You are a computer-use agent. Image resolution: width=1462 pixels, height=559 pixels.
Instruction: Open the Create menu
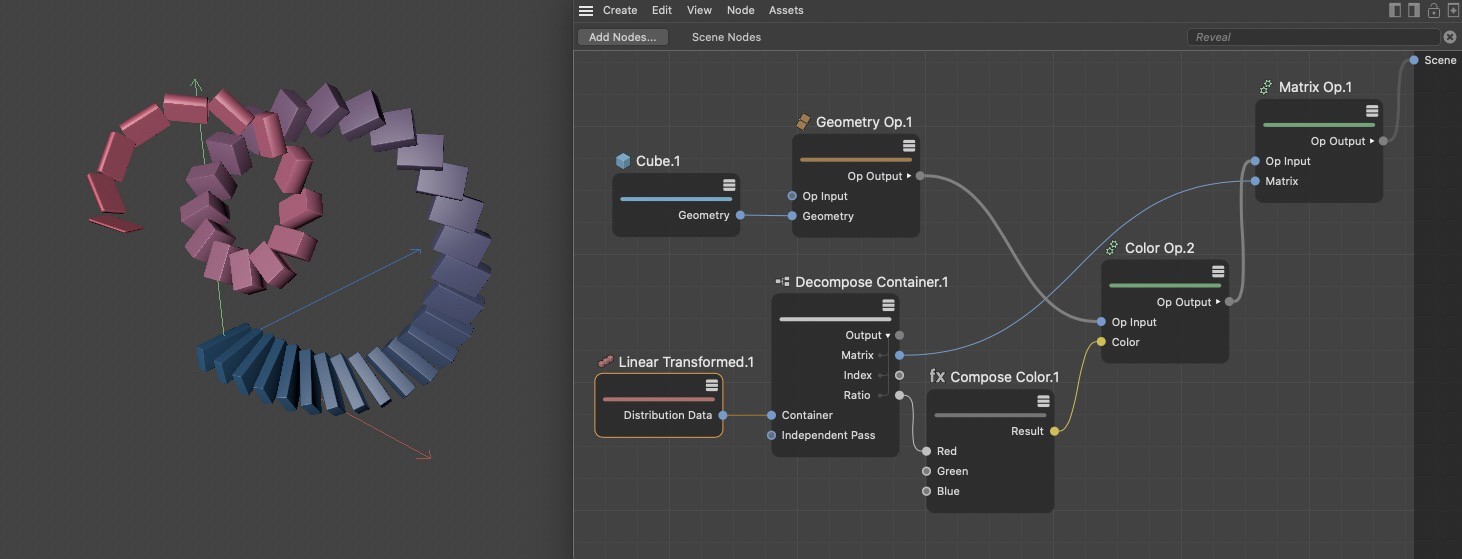tap(620, 10)
